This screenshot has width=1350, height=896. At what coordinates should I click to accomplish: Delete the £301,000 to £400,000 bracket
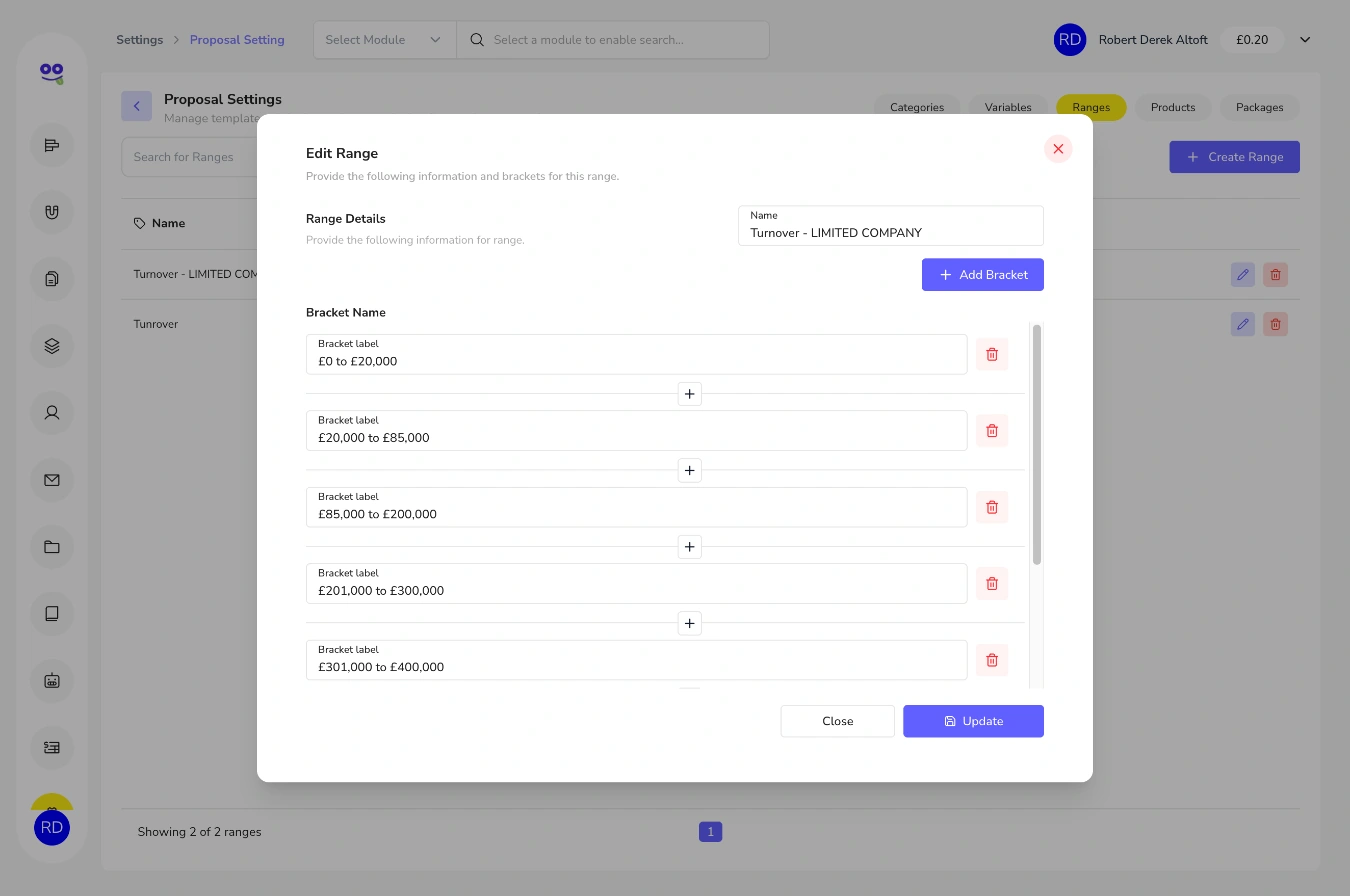[x=992, y=660]
